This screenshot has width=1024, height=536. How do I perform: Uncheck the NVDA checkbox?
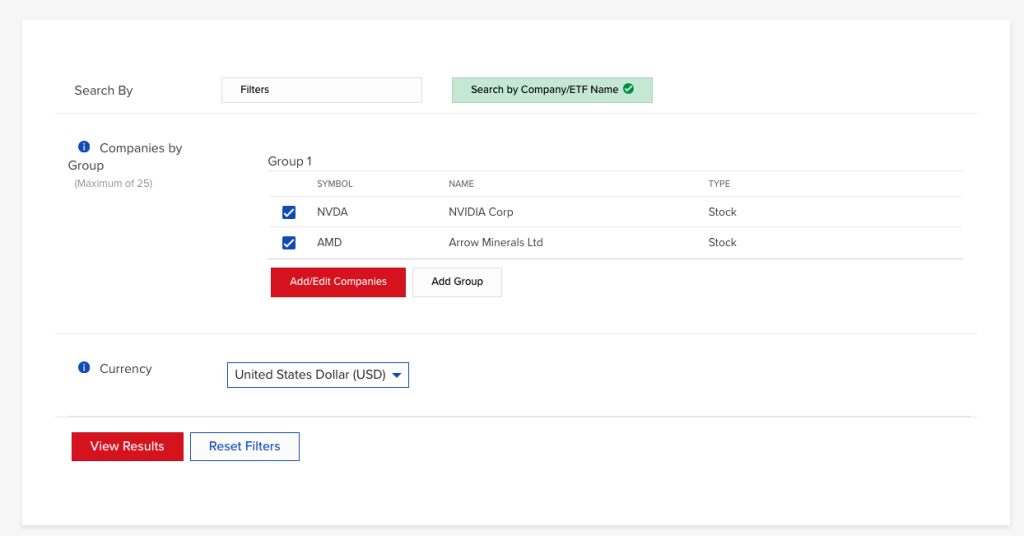pyautogui.click(x=289, y=212)
